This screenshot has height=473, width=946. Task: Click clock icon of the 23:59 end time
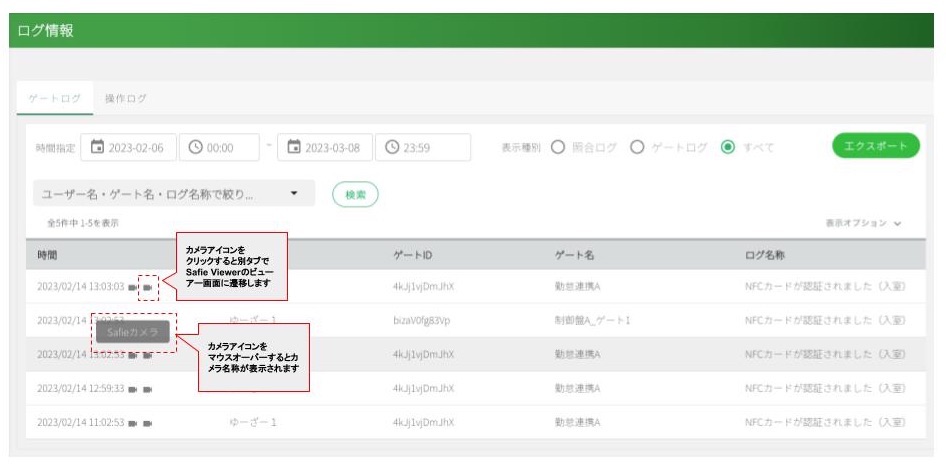(x=392, y=147)
